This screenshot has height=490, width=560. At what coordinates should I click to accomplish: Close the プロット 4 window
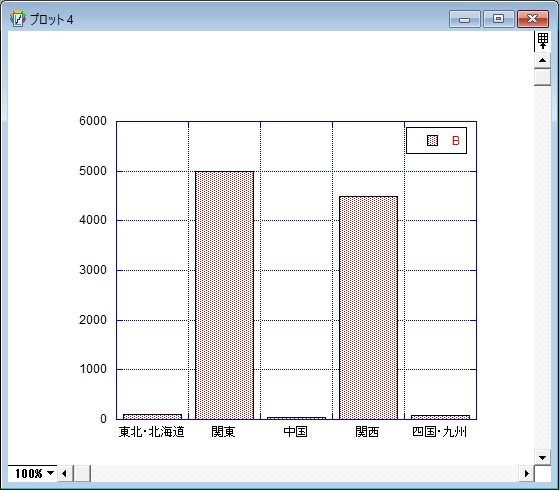tap(533, 19)
